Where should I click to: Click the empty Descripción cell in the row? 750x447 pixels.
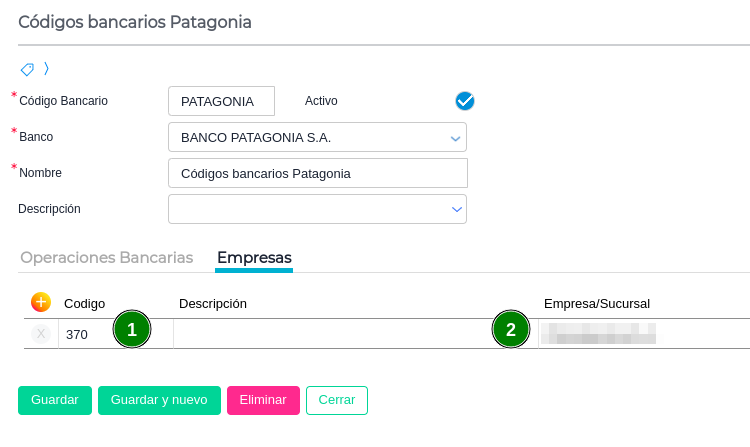point(330,333)
